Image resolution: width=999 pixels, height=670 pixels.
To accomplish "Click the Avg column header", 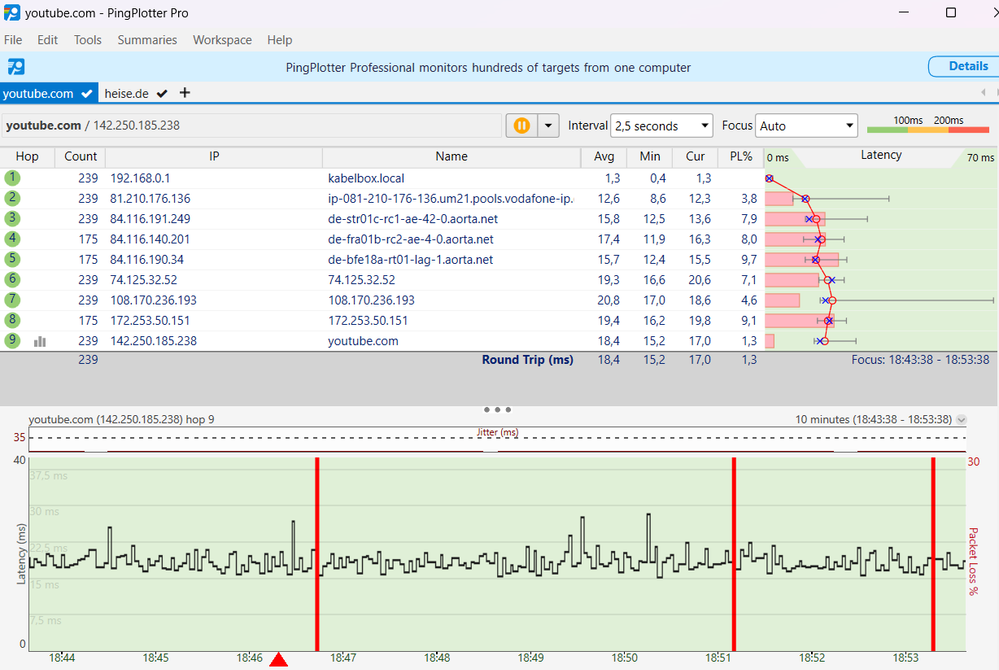I will tap(604, 157).
